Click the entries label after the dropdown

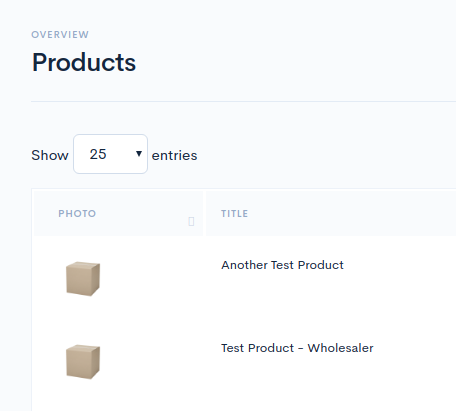174,155
